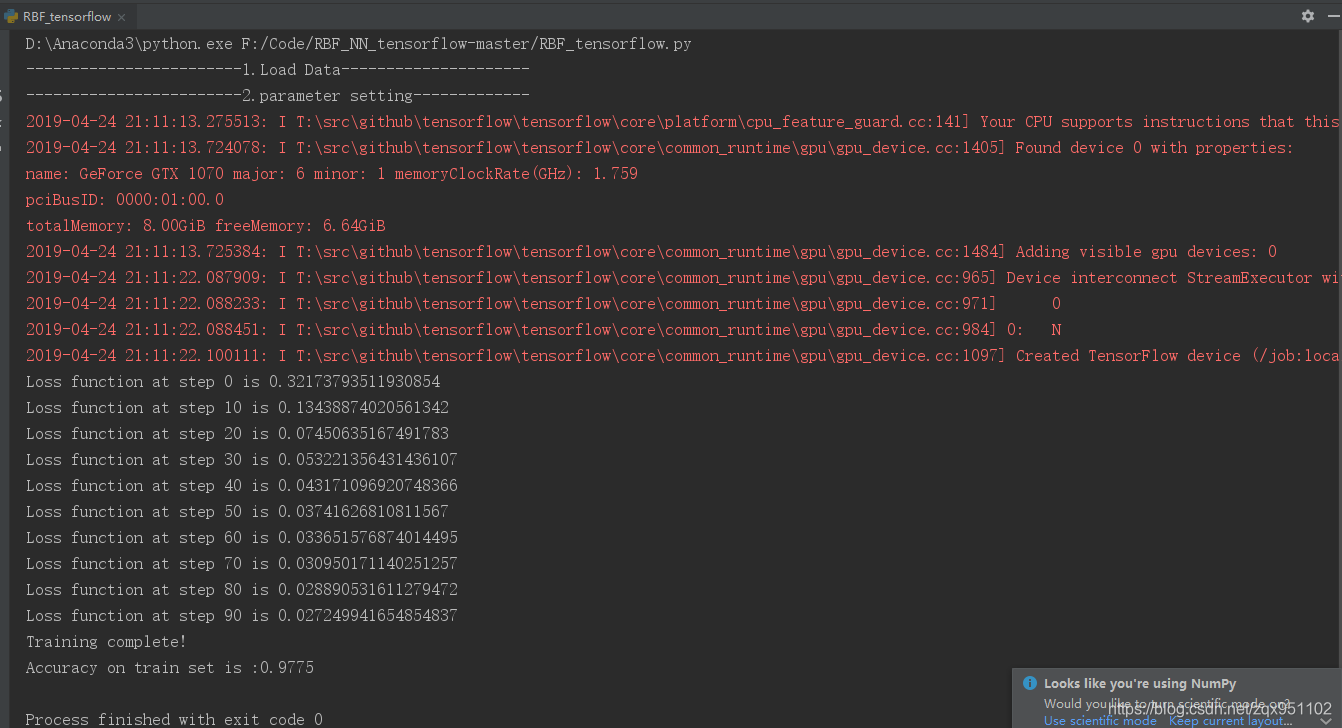The width and height of the screenshot is (1342, 728).
Task: Click 'Accuracy on train set is :0.9775'
Action: pyautogui.click(x=169, y=668)
